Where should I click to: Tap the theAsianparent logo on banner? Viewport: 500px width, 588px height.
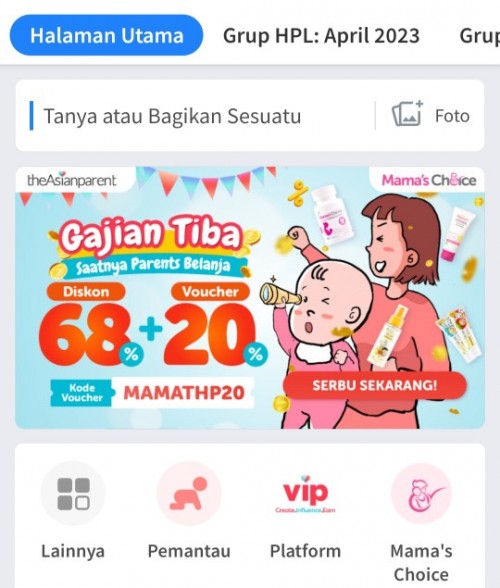click(x=72, y=180)
